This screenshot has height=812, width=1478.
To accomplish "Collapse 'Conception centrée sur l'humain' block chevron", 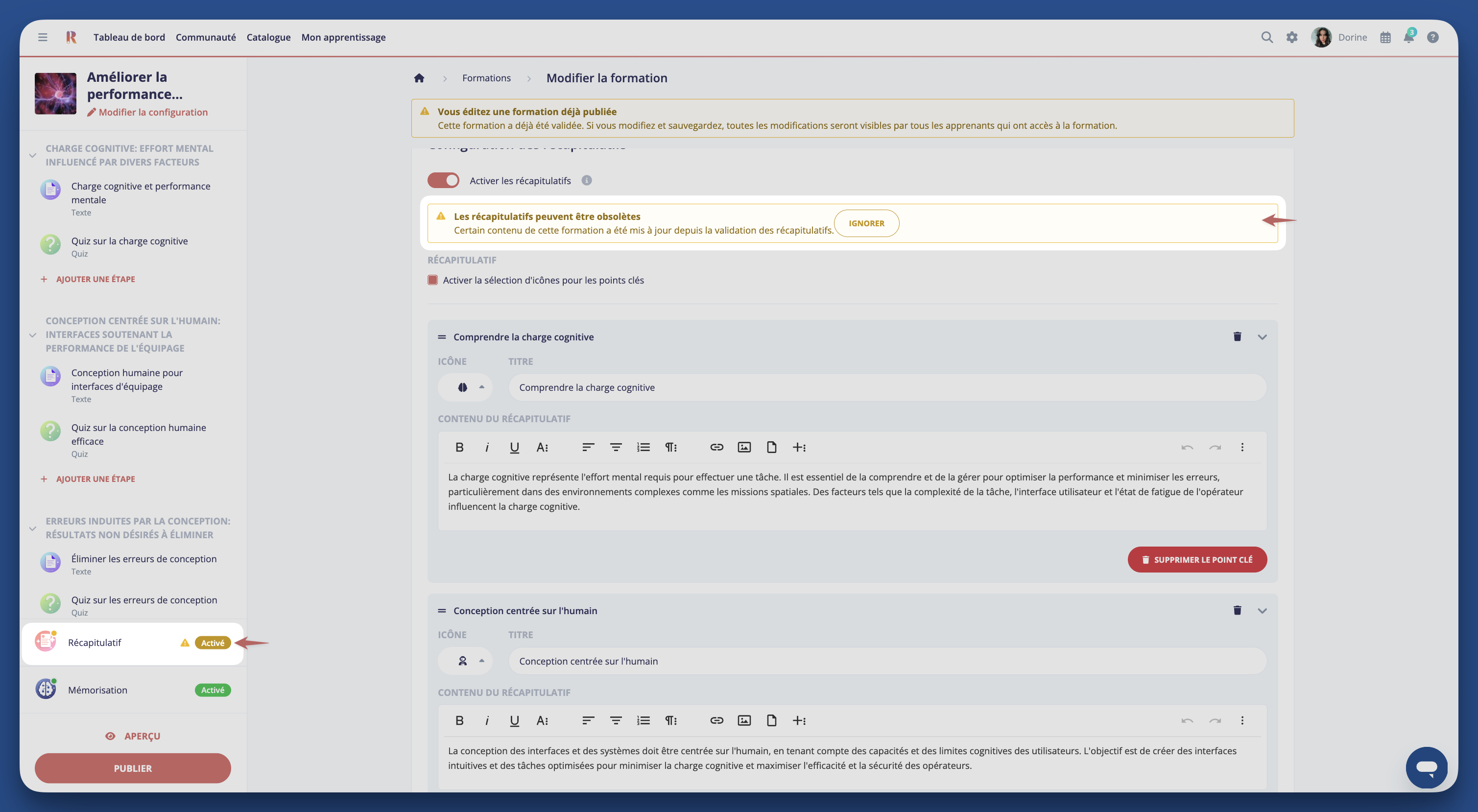I will point(1262,611).
